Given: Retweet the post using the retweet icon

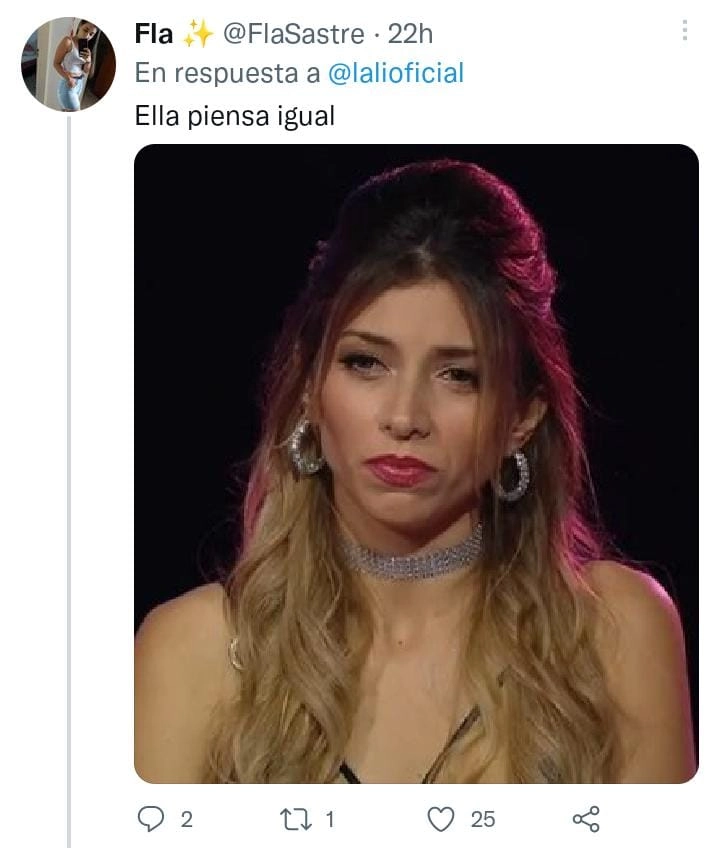Looking at the screenshot, I should pyautogui.click(x=296, y=819).
